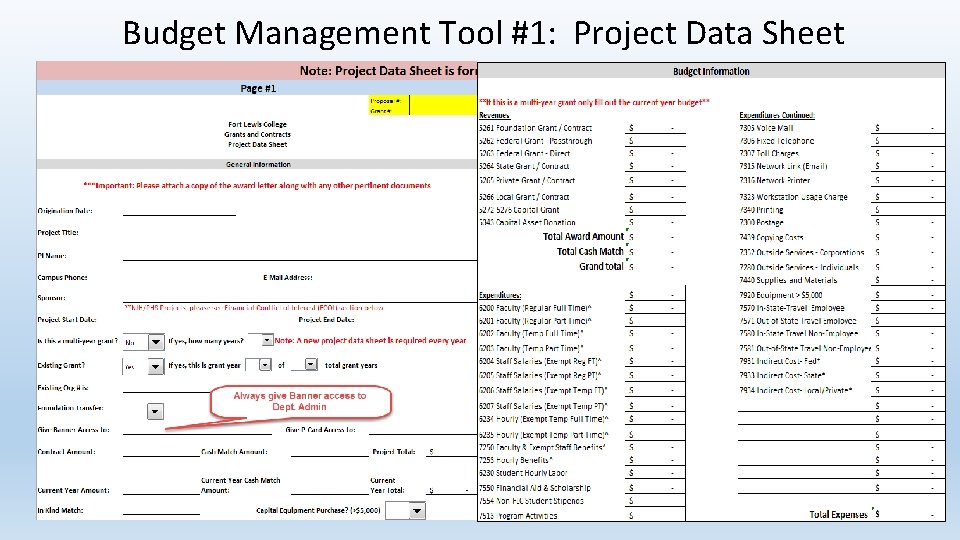Click the red award letter 'Important' note
Screen dimensions: 960x540
point(257,186)
